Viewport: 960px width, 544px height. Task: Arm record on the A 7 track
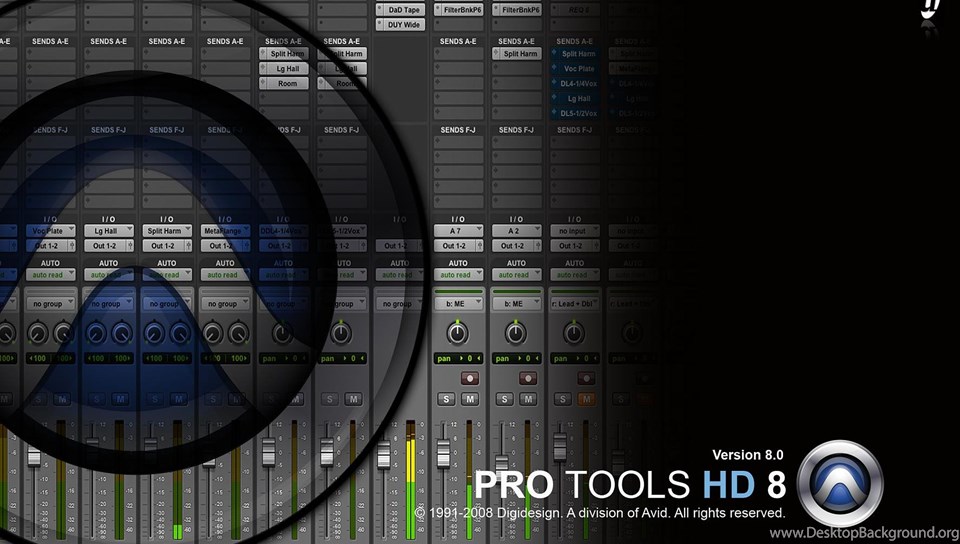[x=469, y=378]
